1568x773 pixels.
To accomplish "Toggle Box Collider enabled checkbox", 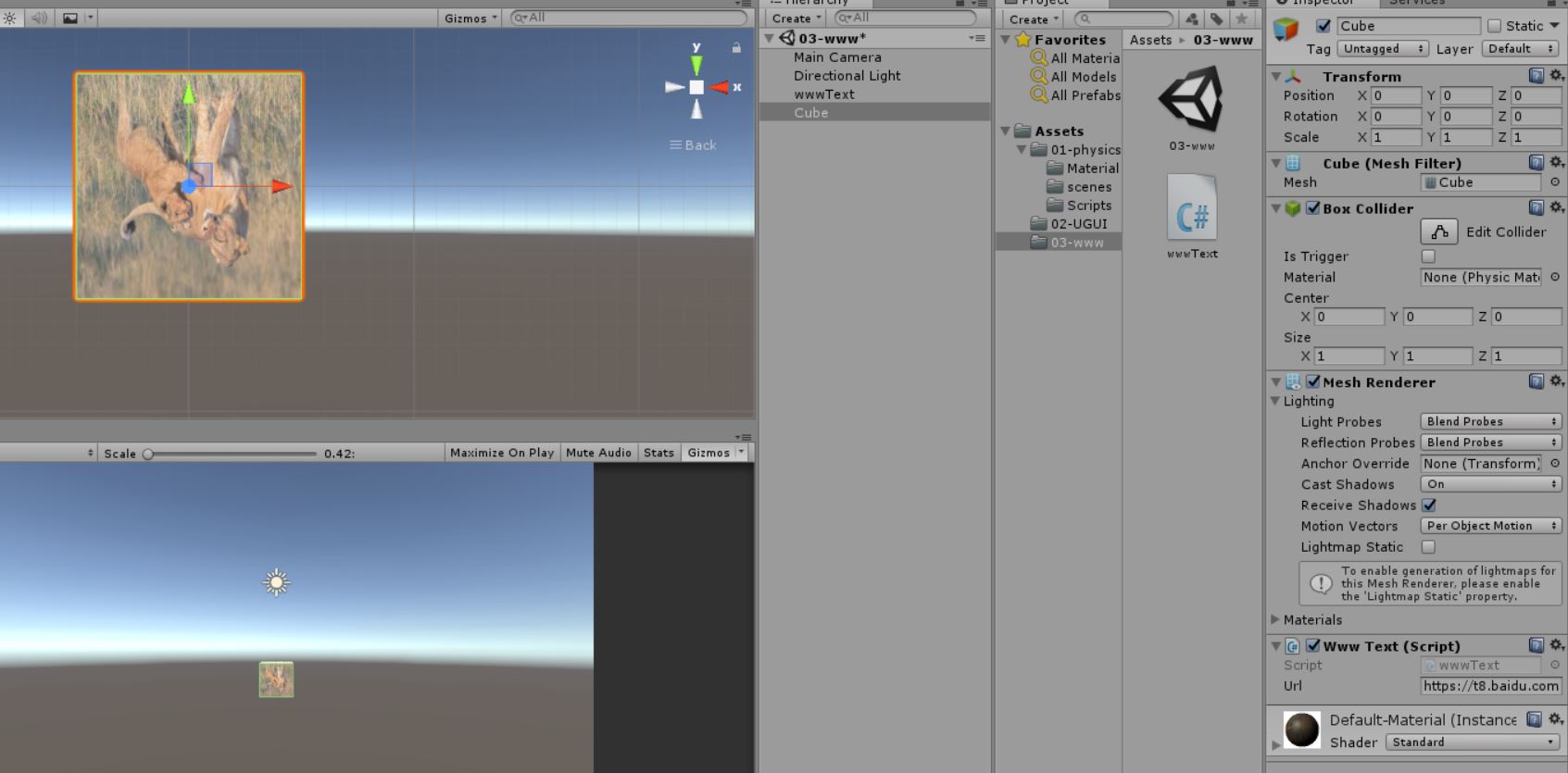I will point(1312,208).
